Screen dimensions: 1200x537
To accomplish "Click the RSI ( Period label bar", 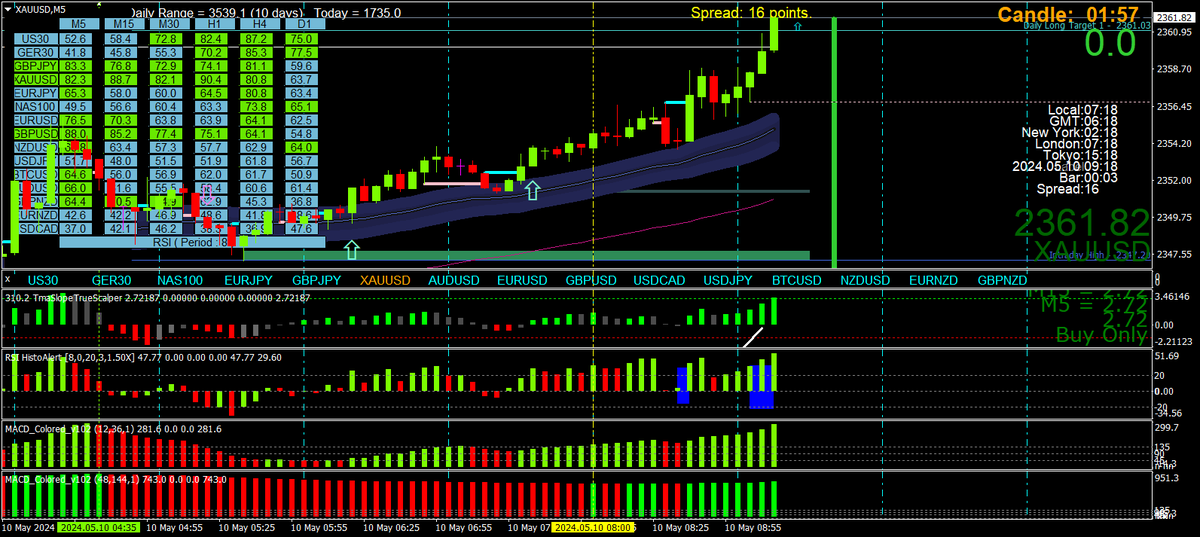I will click(x=190, y=241).
